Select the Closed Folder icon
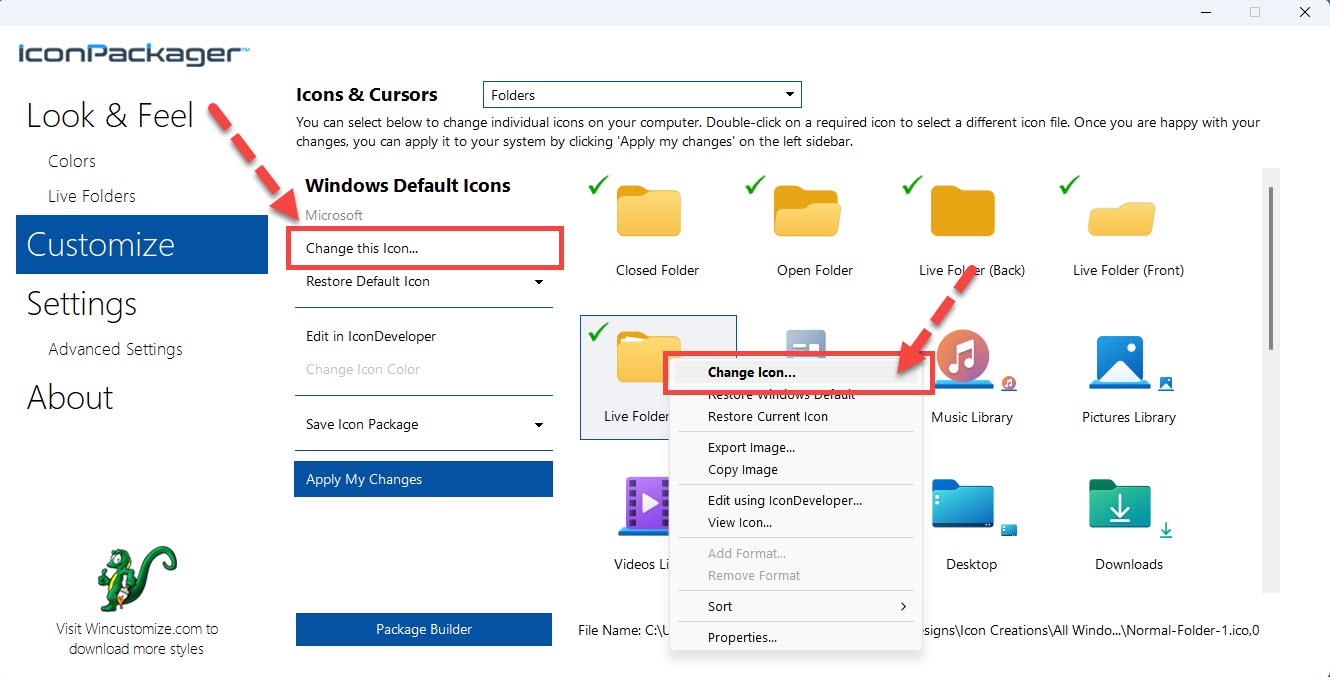This screenshot has width=1330, height=677. coord(649,211)
